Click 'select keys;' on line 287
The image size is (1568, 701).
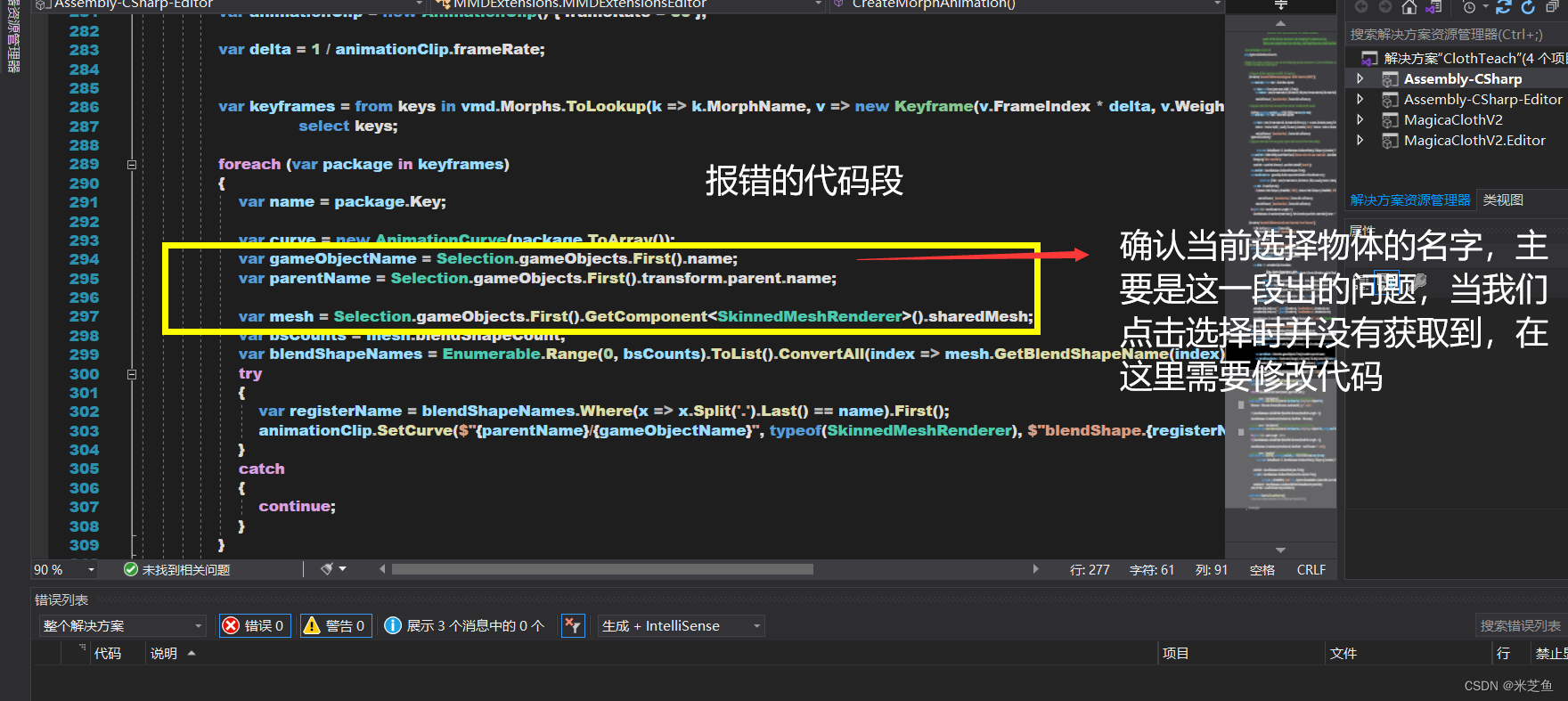(x=348, y=126)
